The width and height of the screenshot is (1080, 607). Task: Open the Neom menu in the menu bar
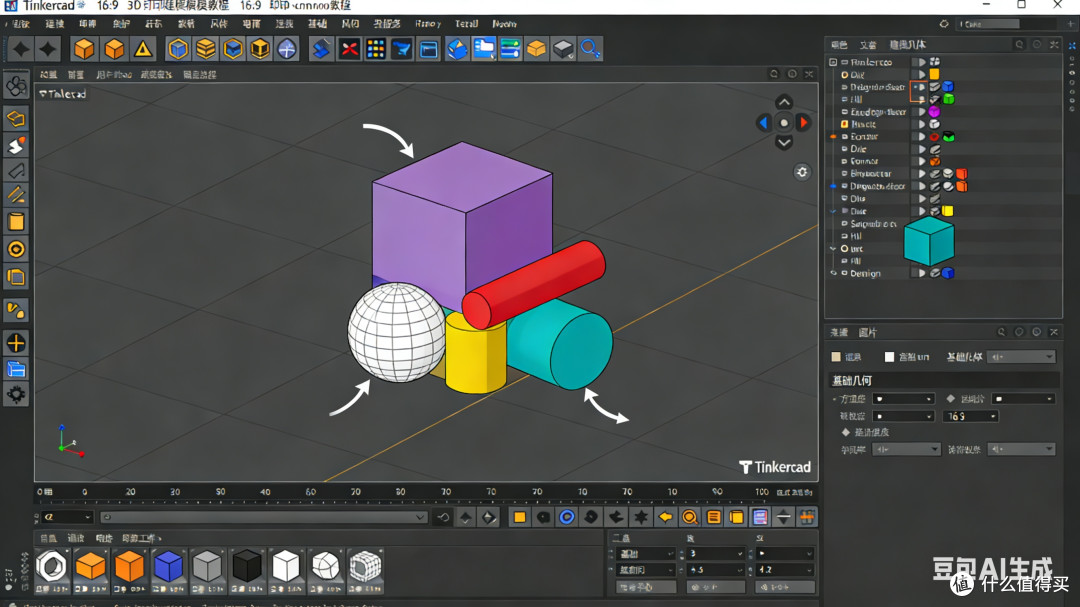(x=504, y=23)
